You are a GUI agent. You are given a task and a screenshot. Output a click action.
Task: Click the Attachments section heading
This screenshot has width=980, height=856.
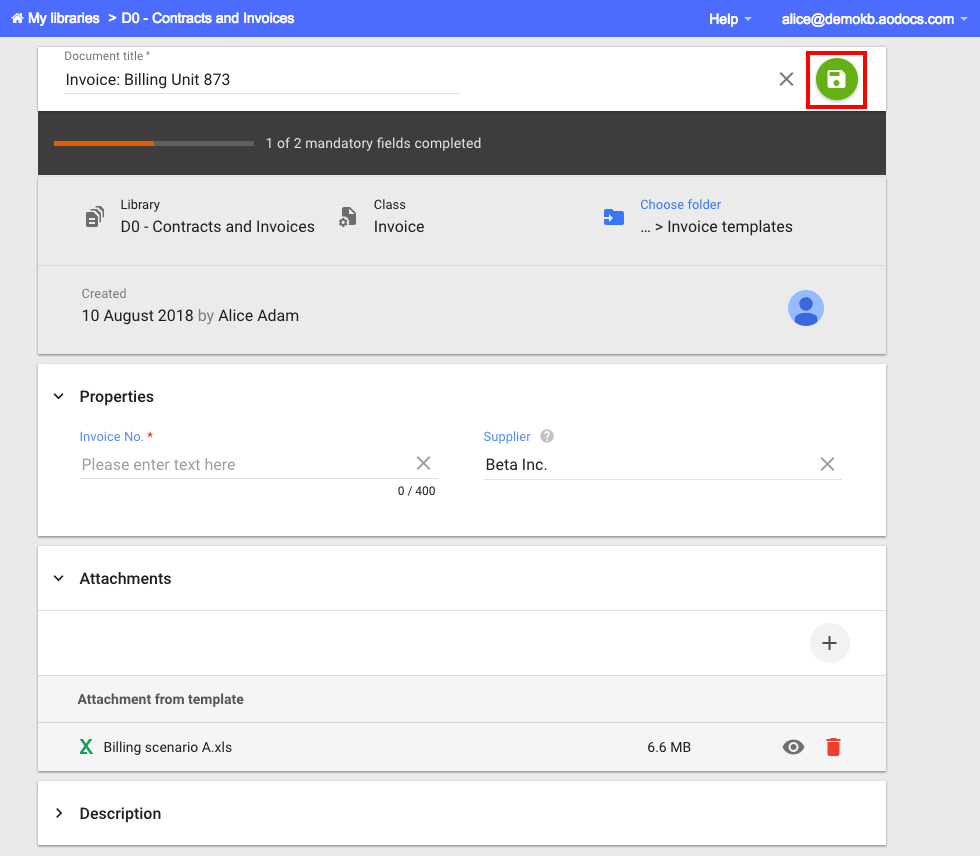click(x=125, y=578)
